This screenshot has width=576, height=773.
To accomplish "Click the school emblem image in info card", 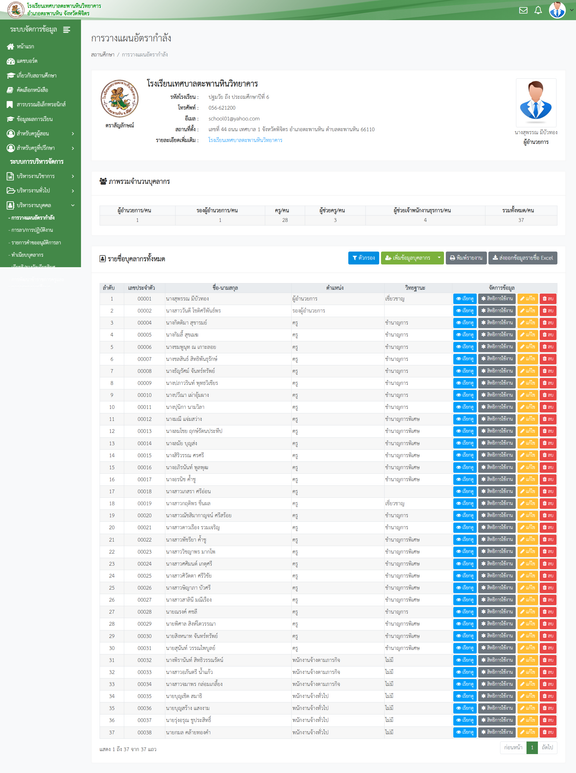I will pos(119,99).
